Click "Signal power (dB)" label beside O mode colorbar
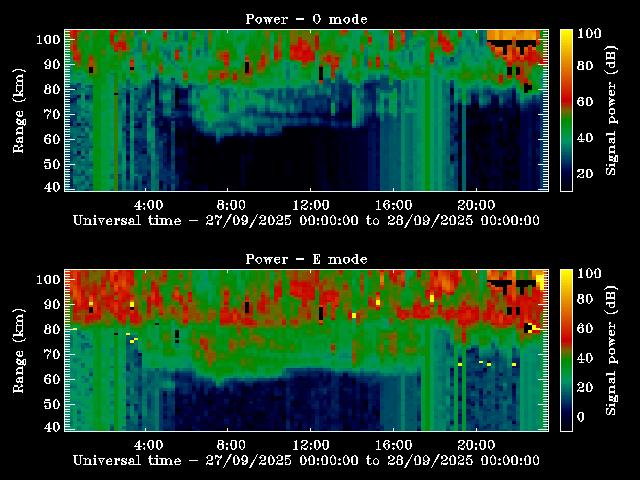Viewport: 640px width, 480px height. pos(612,110)
